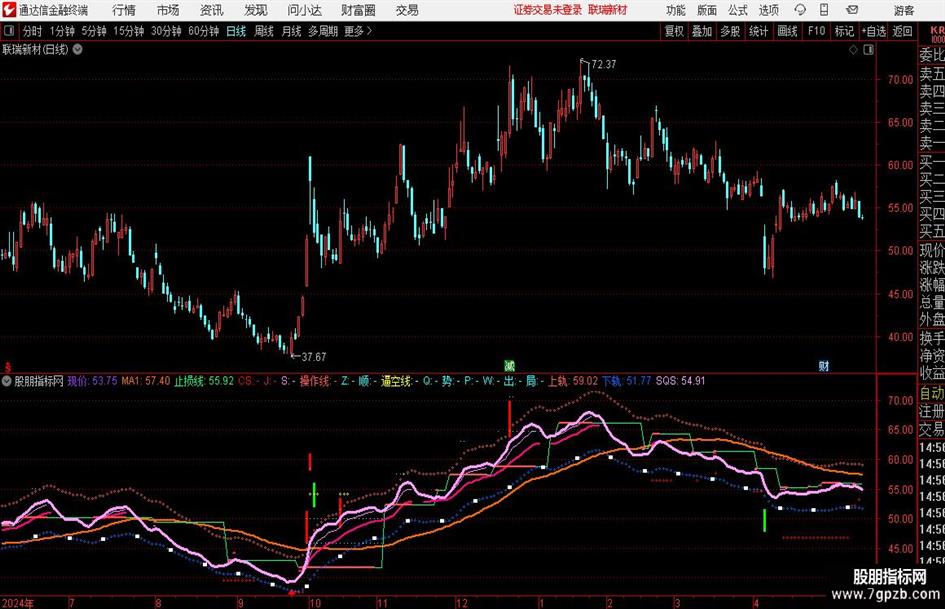
Task: Click the 72.37 high price label
Action: (x=604, y=65)
